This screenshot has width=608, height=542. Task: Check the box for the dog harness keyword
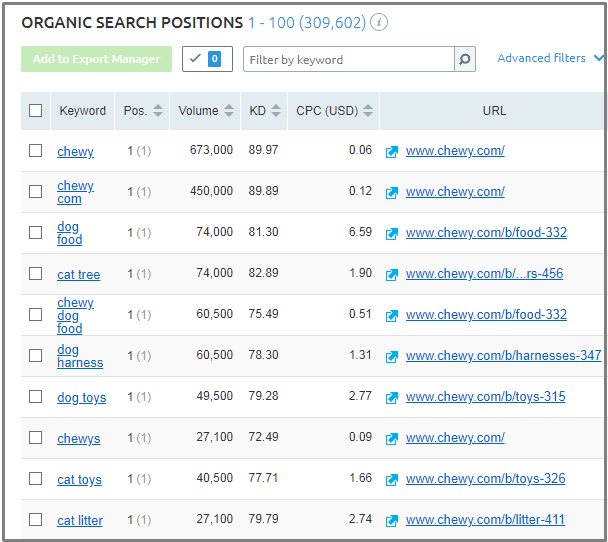click(x=35, y=356)
